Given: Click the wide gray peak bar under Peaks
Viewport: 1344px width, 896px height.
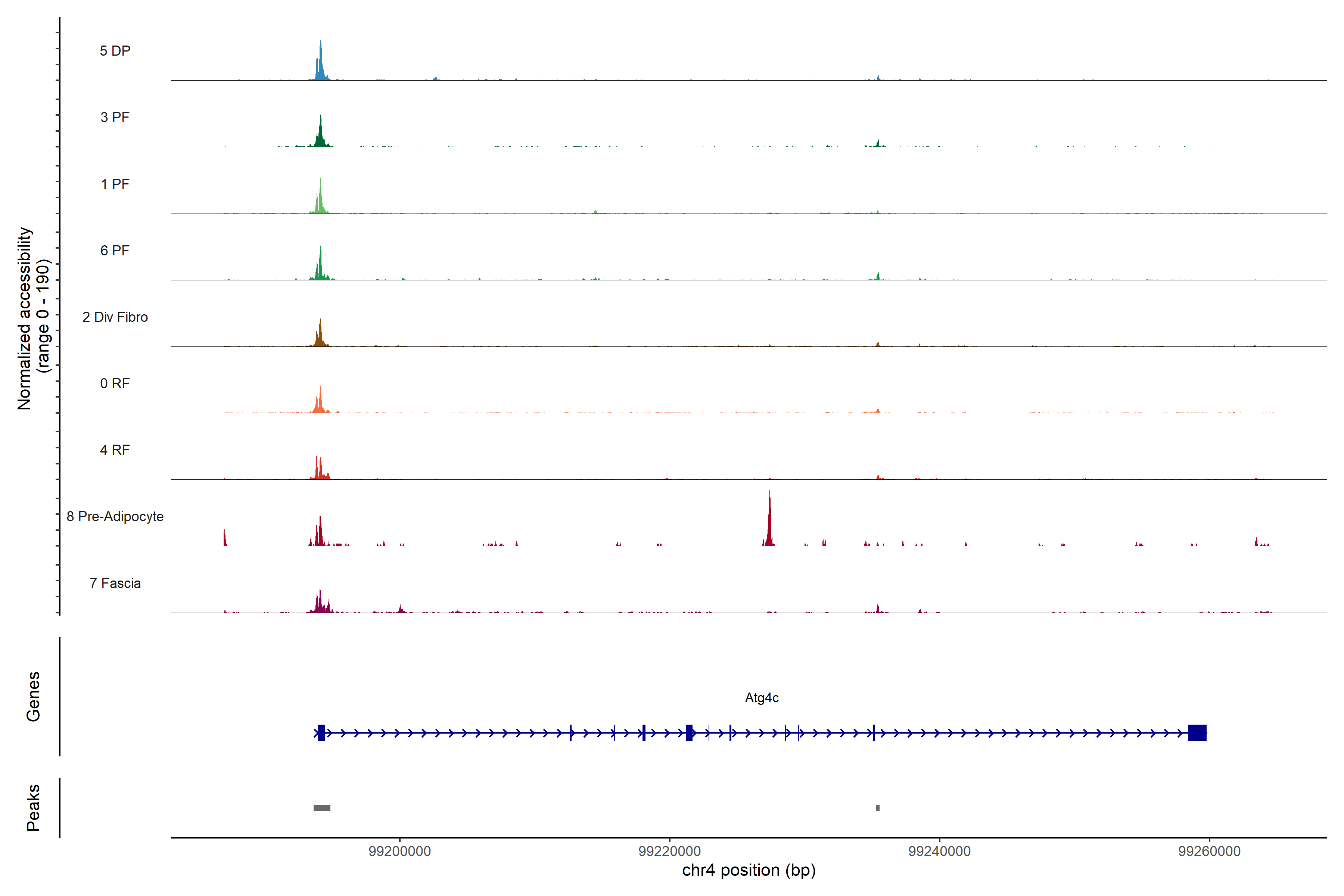Looking at the screenshot, I should [322, 808].
